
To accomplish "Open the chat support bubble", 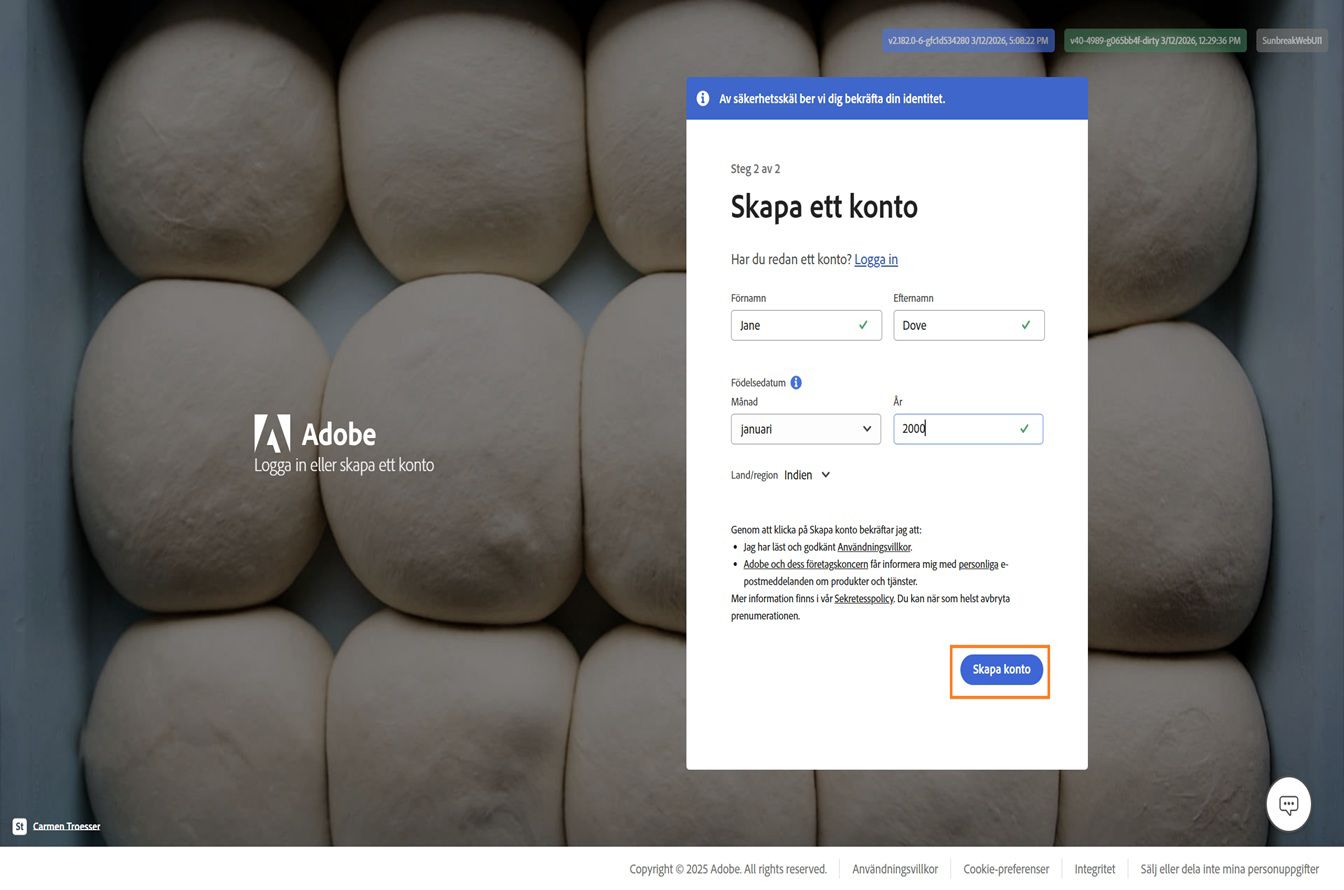I will (x=1288, y=803).
